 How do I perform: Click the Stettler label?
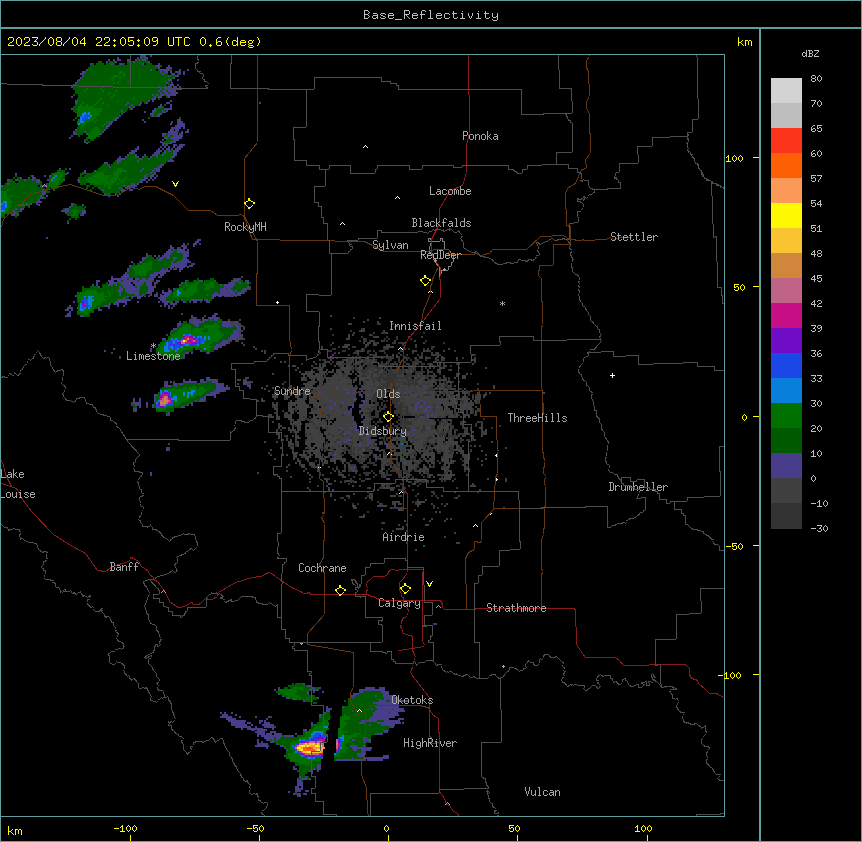pos(634,237)
